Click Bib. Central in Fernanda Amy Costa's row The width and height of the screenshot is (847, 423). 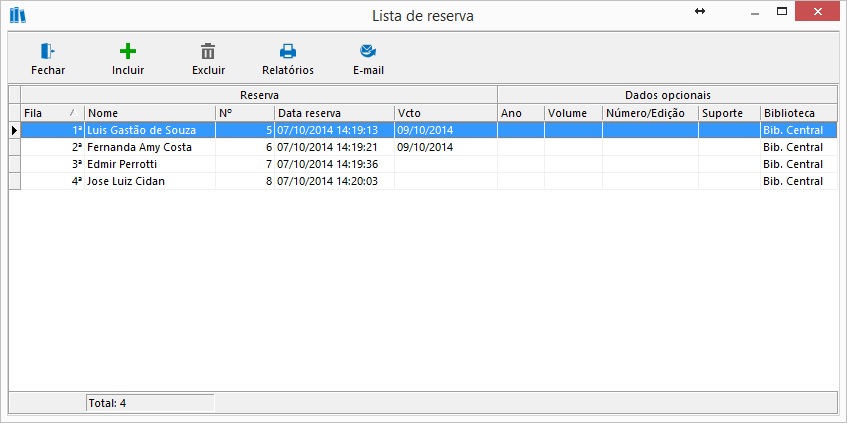[793, 147]
